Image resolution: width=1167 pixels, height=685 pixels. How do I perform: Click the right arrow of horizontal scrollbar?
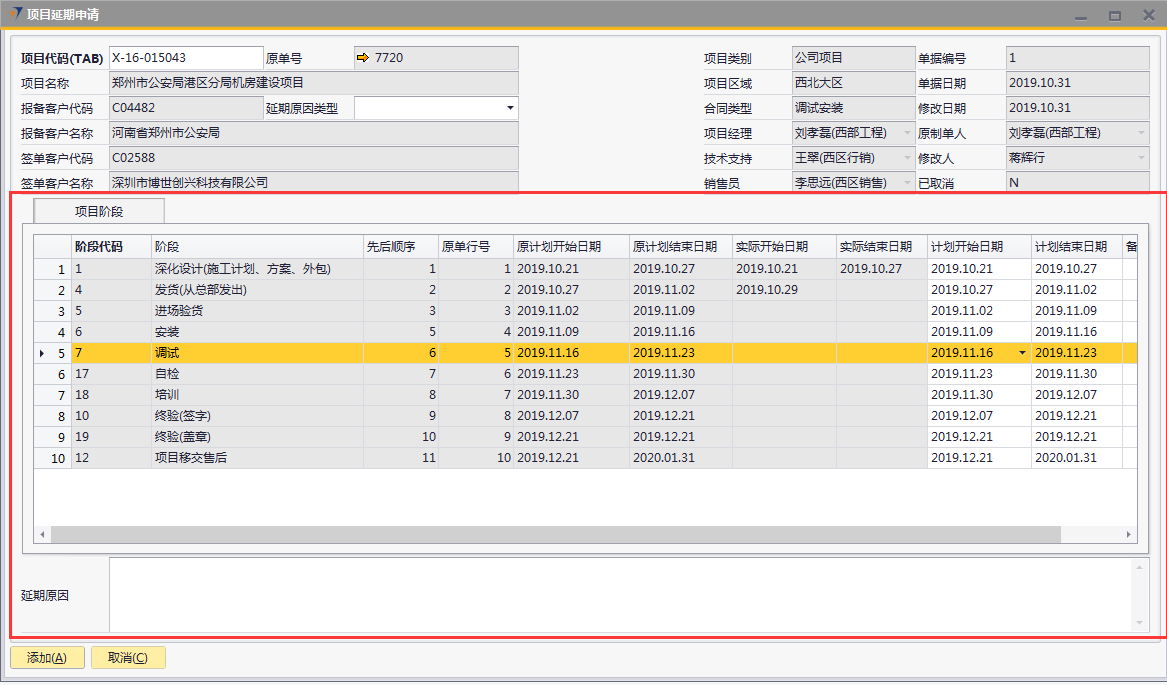1129,535
